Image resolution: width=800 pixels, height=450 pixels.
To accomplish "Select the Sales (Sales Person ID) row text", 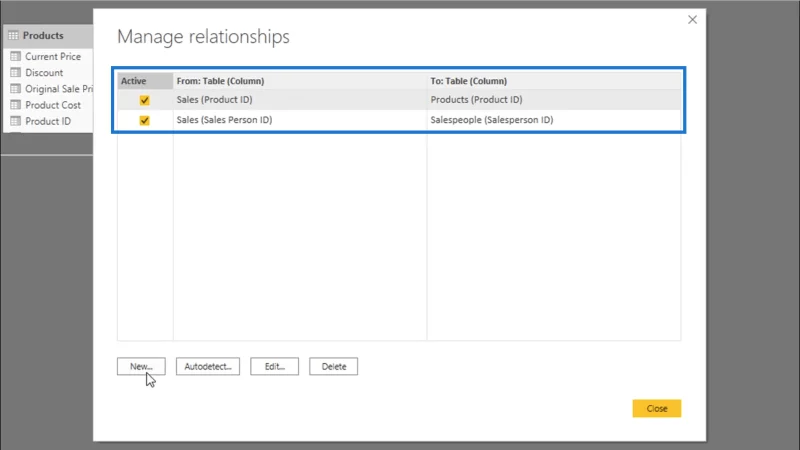I will point(224,120).
